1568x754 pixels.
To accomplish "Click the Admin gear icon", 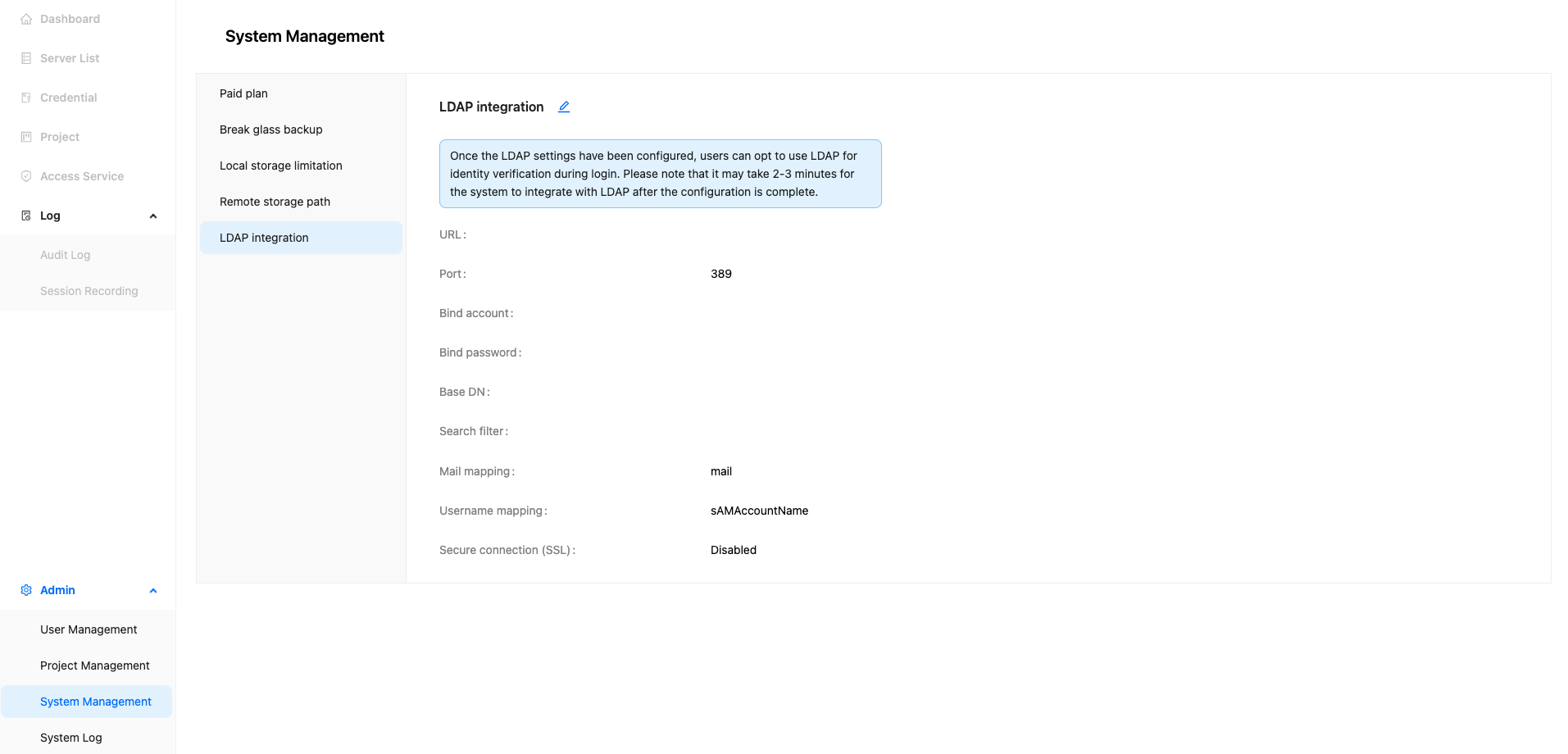I will coord(26,590).
